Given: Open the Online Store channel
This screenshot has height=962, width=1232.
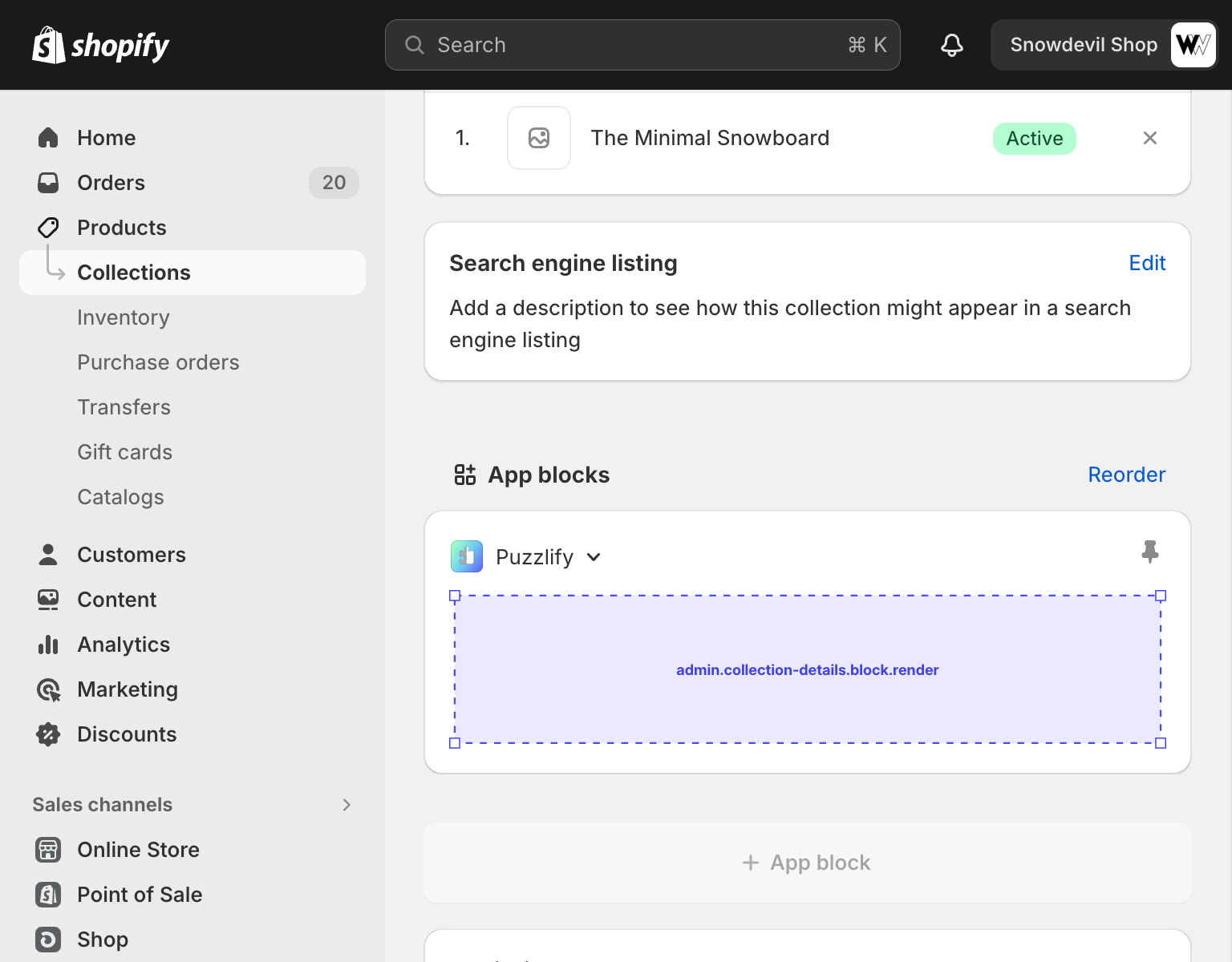Looking at the screenshot, I should 138,850.
